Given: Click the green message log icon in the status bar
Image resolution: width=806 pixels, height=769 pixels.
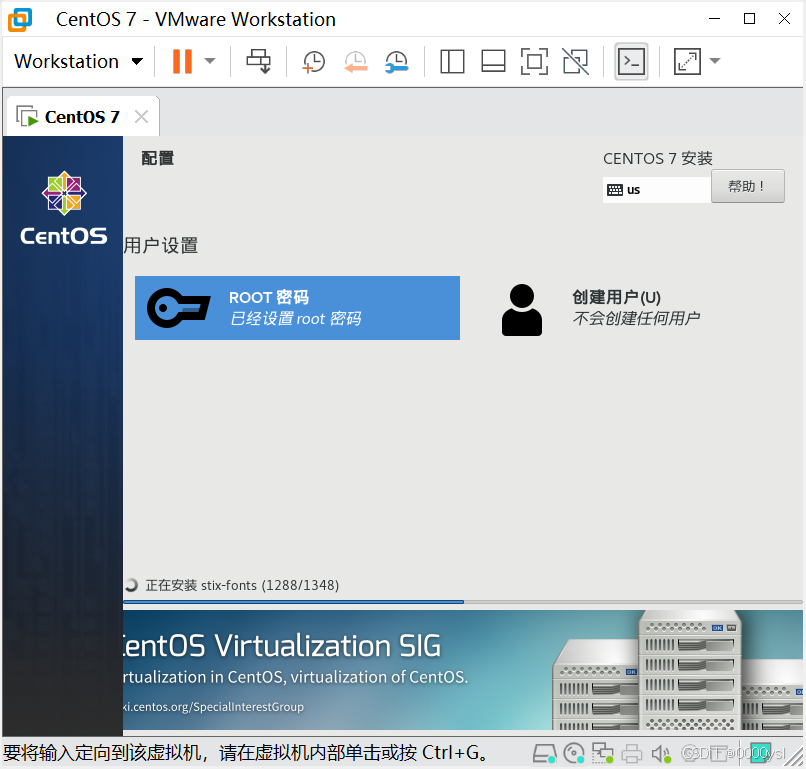Looking at the screenshot, I should [x=760, y=753].
